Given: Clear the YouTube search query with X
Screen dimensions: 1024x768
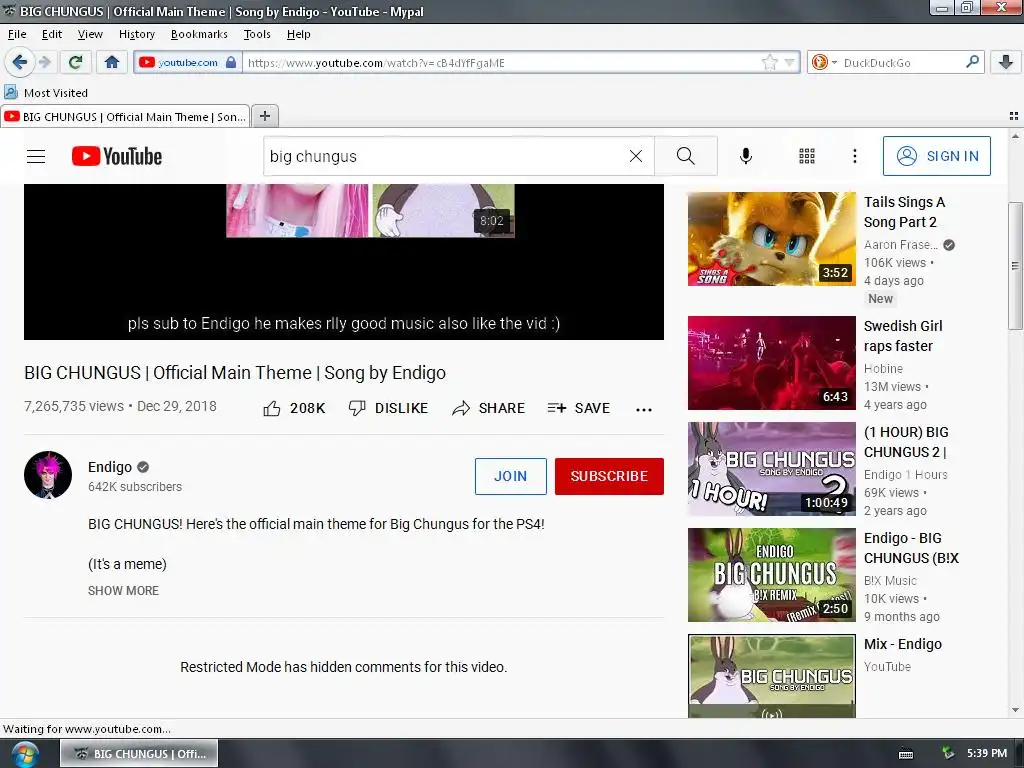Looking at the screenshot, I should pos(635,156).
